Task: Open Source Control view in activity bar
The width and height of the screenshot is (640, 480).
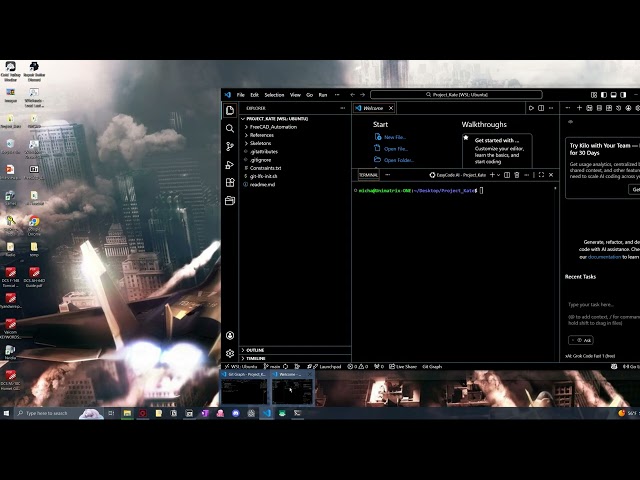Action: pos(230,147)
